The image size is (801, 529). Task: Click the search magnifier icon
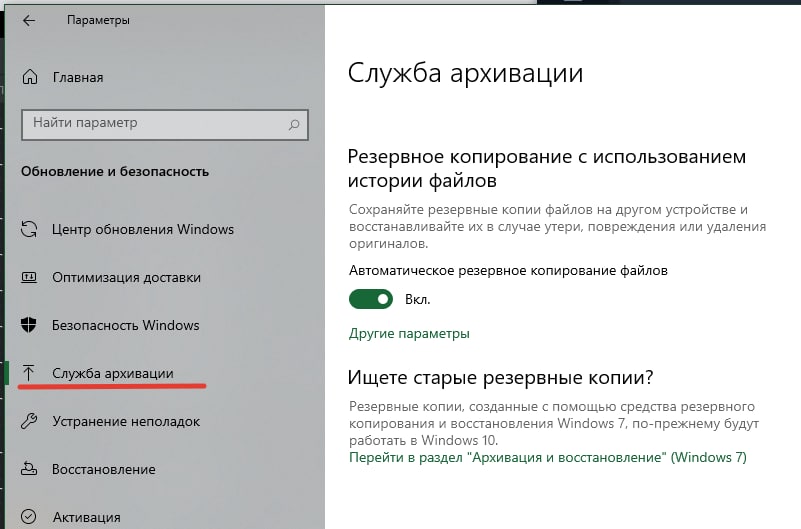(294, 125)
